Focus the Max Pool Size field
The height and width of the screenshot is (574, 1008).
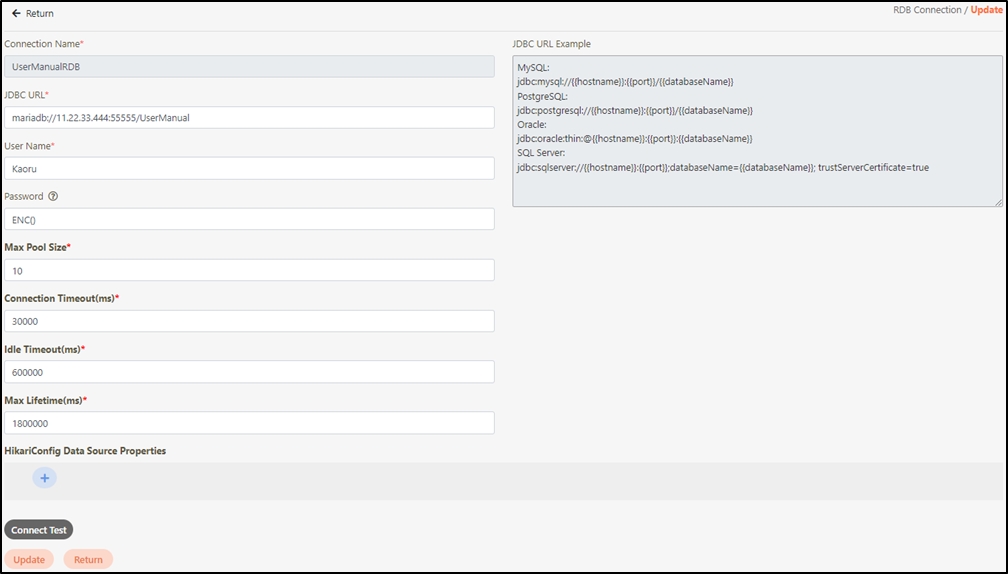(x=249, y=270)
